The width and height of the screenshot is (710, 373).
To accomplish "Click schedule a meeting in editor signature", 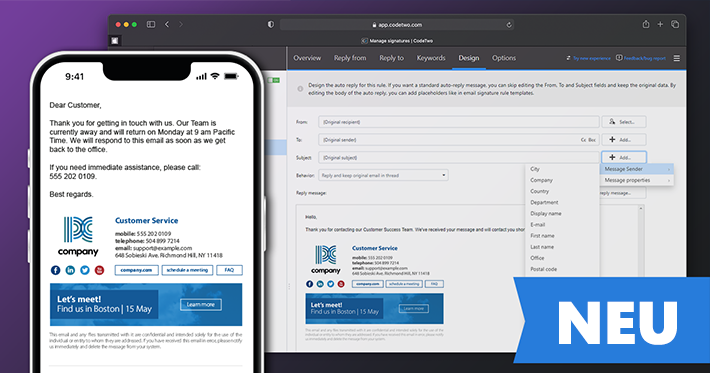I will click(x=404, y=284).
